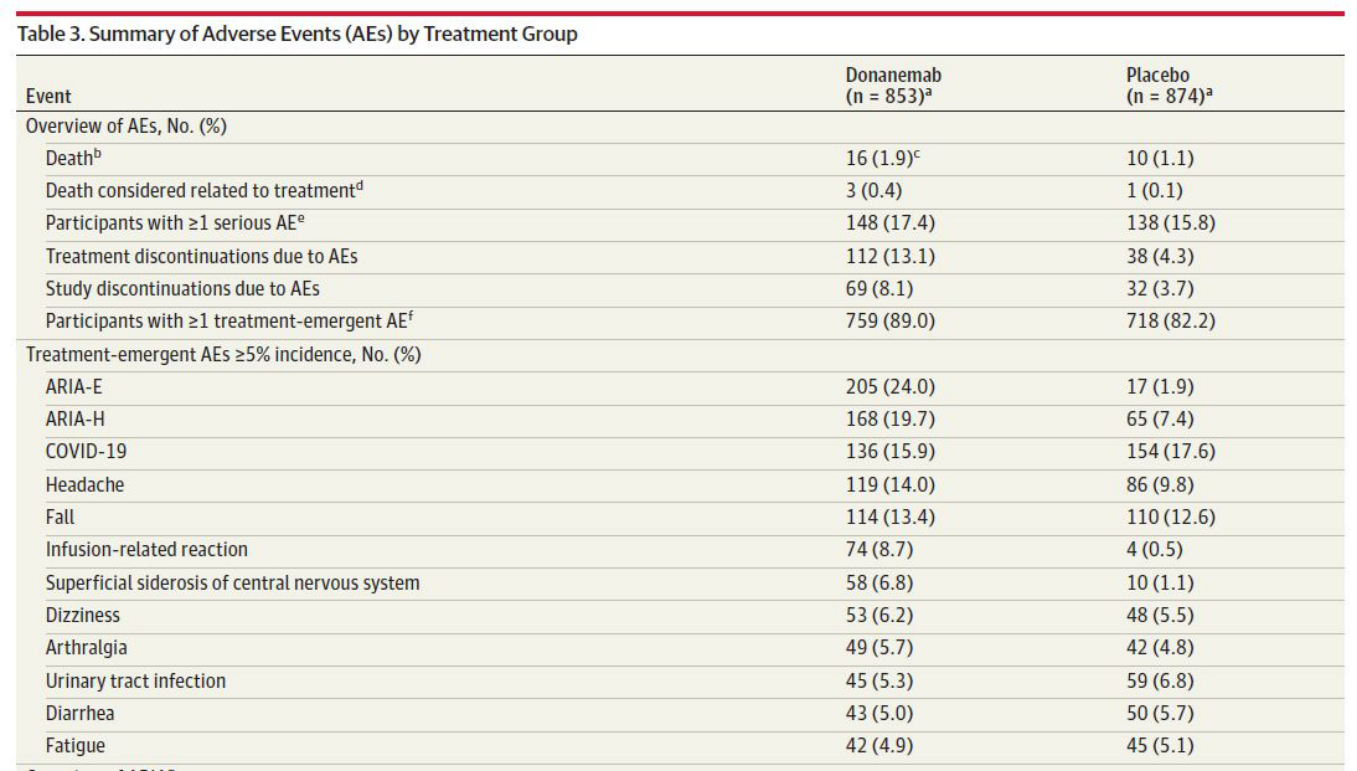
Task: Click Infusion-related reaction row label
Action: [x=147, y=550]
